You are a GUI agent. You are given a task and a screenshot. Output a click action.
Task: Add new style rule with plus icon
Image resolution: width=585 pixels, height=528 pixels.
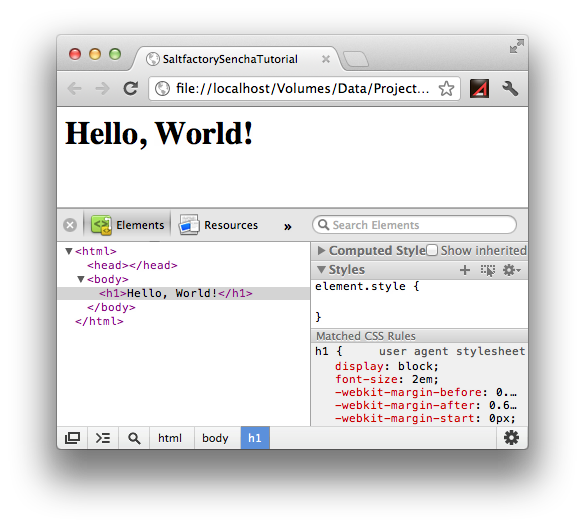point(465,270)
